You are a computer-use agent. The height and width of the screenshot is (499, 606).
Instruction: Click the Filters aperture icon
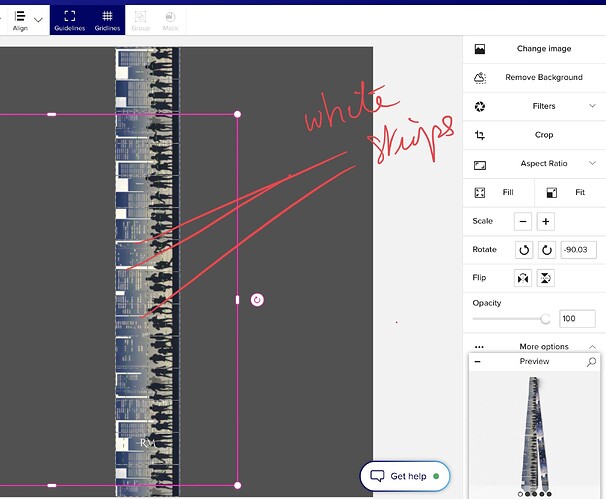(x=480, y=106)
